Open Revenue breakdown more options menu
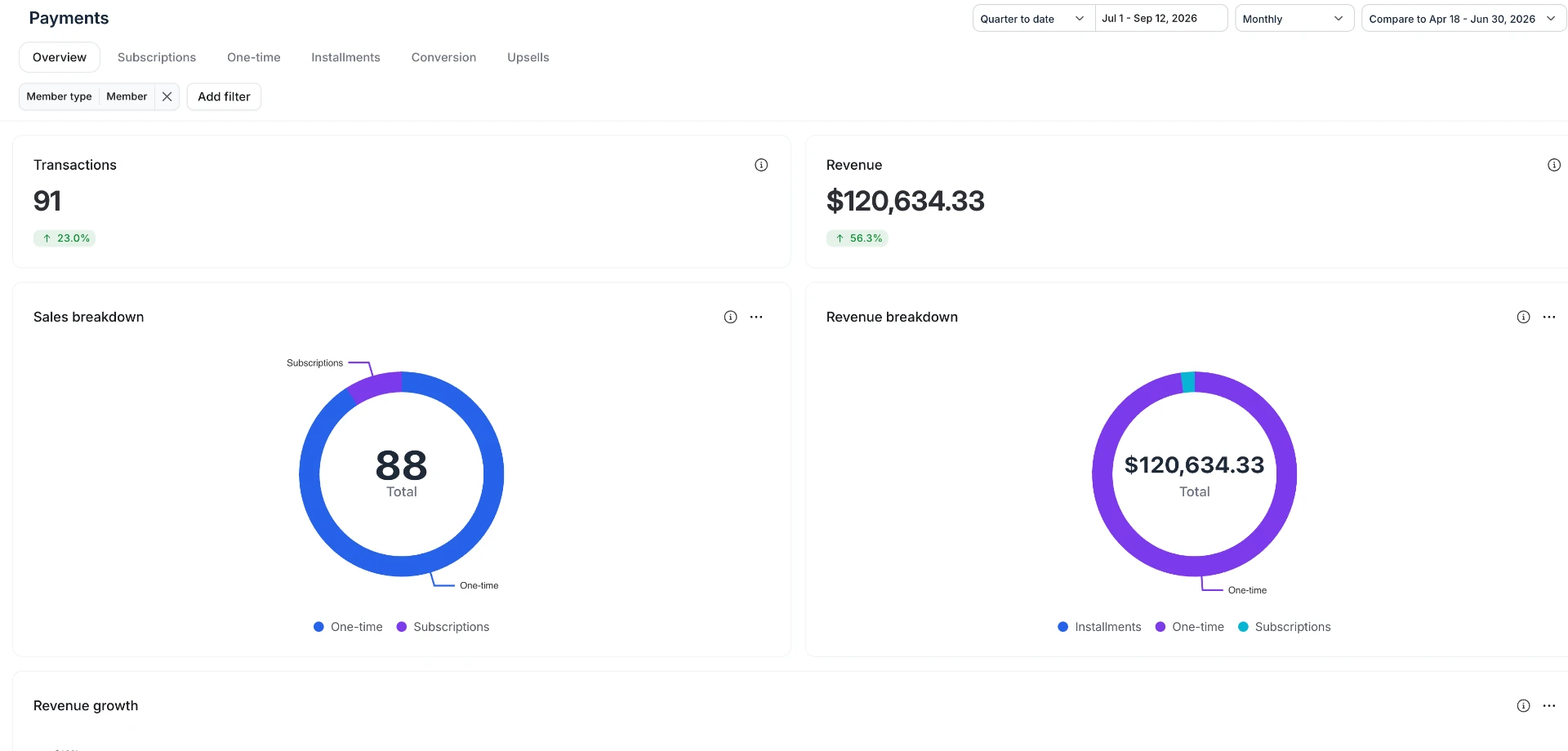The width and height of the screenshot is (1568, 751). [1549, 317]
